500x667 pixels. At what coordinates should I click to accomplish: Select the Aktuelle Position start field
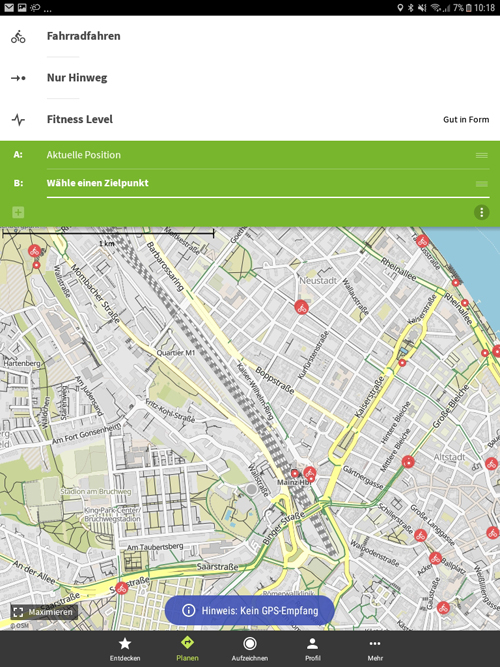(260, 155)
